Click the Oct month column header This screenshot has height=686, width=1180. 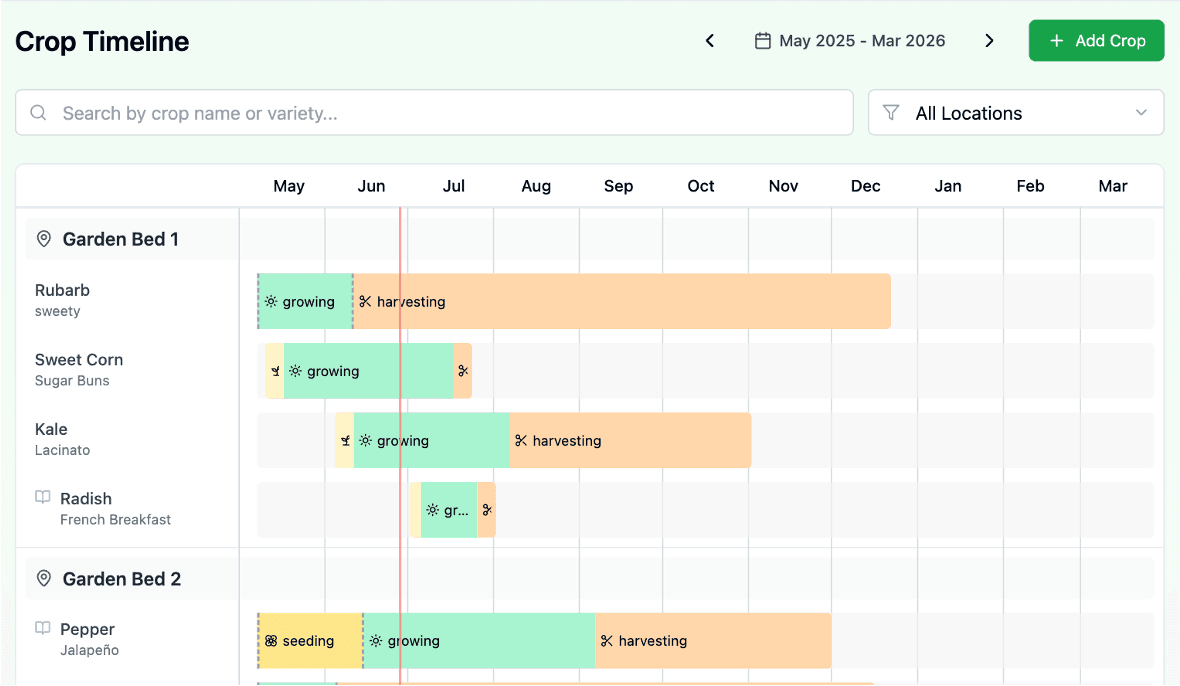701,186
